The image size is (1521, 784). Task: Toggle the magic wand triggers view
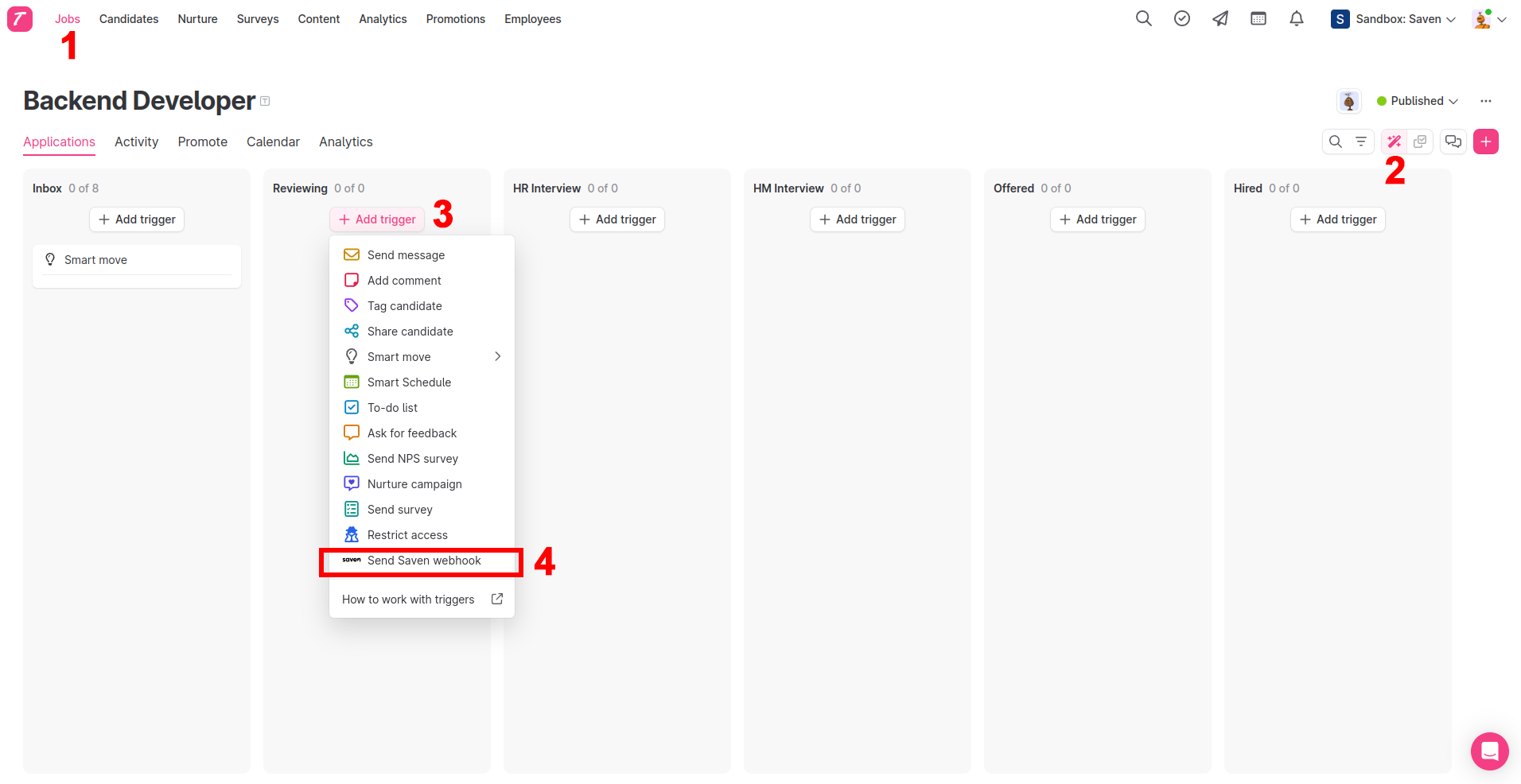pyautogui.click(x=1394, y=142)
